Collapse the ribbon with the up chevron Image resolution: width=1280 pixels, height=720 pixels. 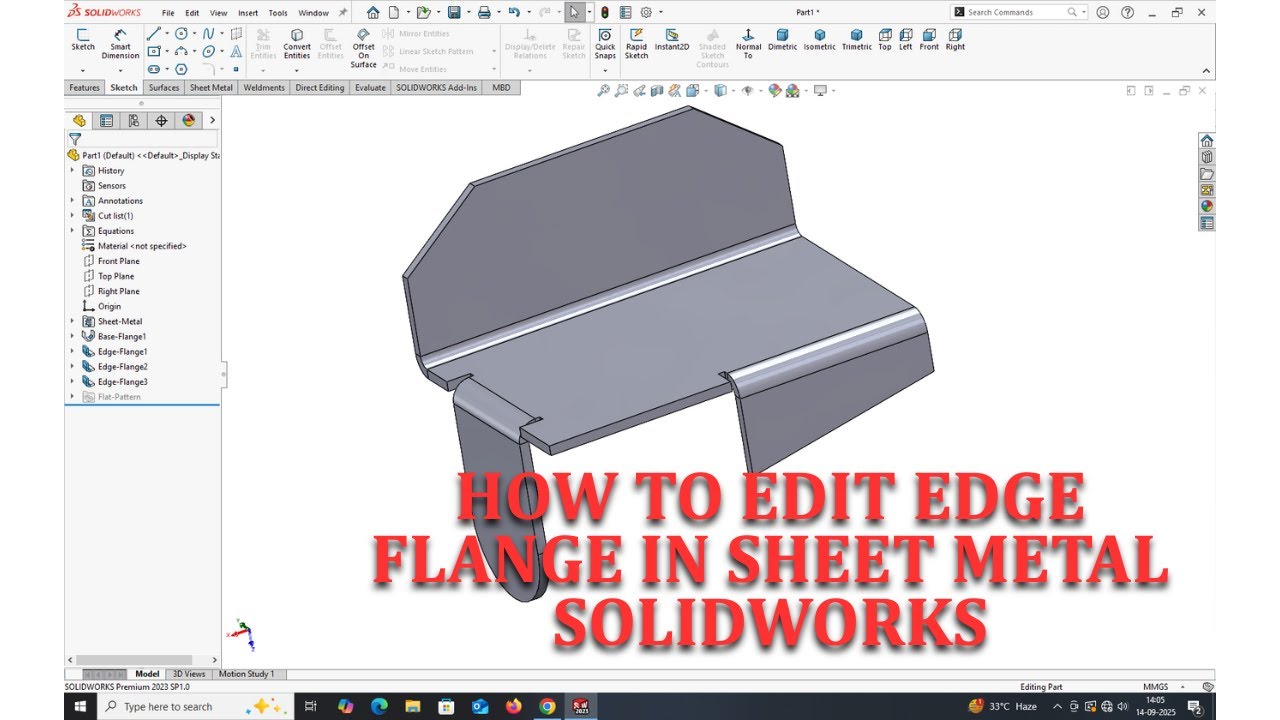click(1206, 71)
